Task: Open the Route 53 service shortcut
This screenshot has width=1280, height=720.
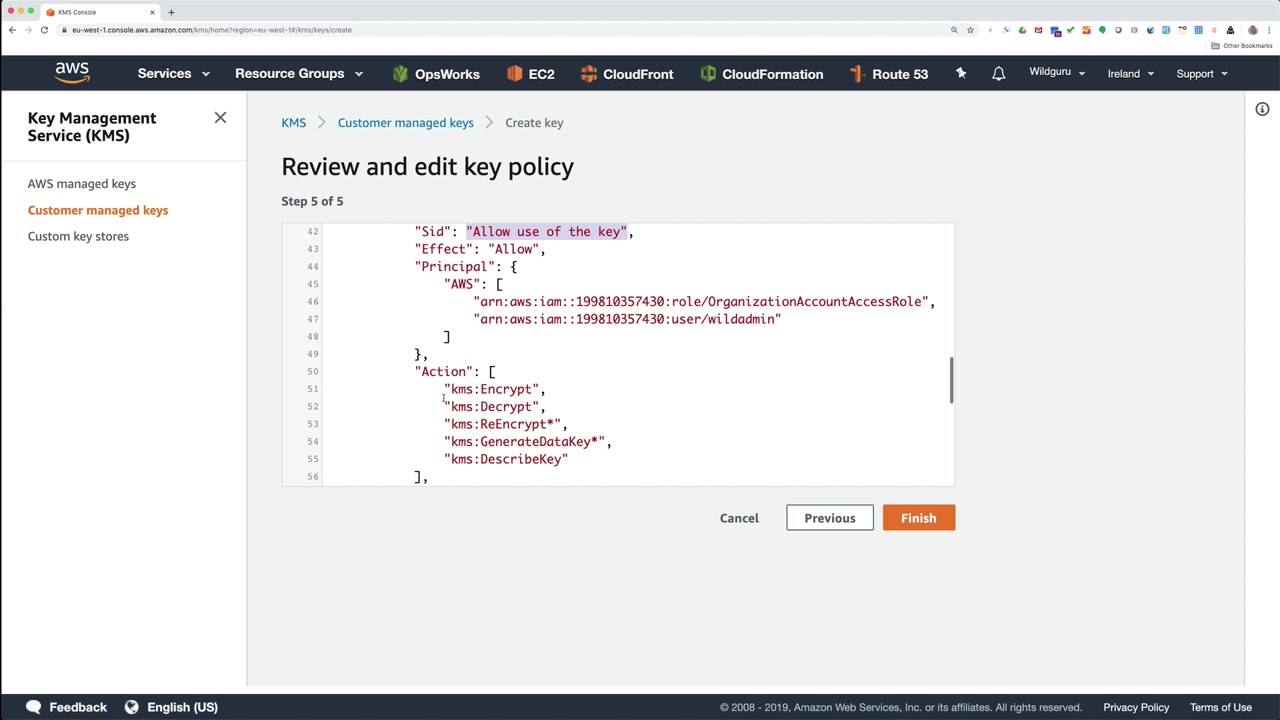Action: point(888,74)
